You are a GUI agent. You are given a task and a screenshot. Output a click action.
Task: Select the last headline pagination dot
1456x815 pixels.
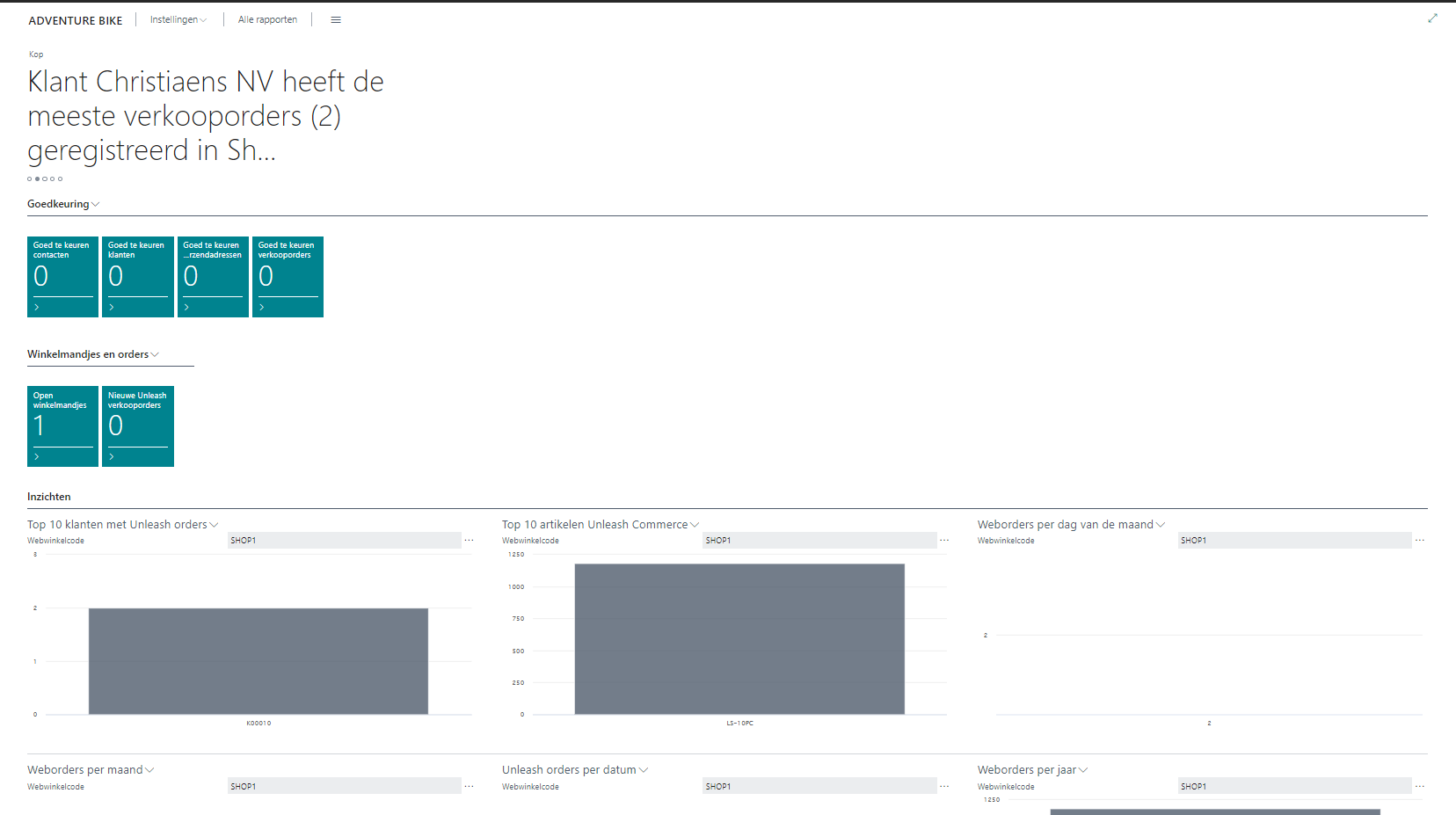click(61, 179)
